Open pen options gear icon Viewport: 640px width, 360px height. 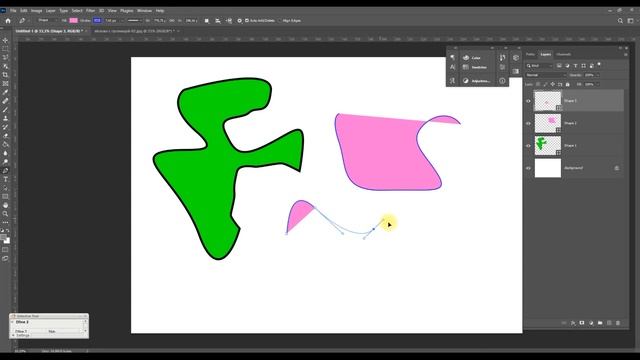(240, 20)
